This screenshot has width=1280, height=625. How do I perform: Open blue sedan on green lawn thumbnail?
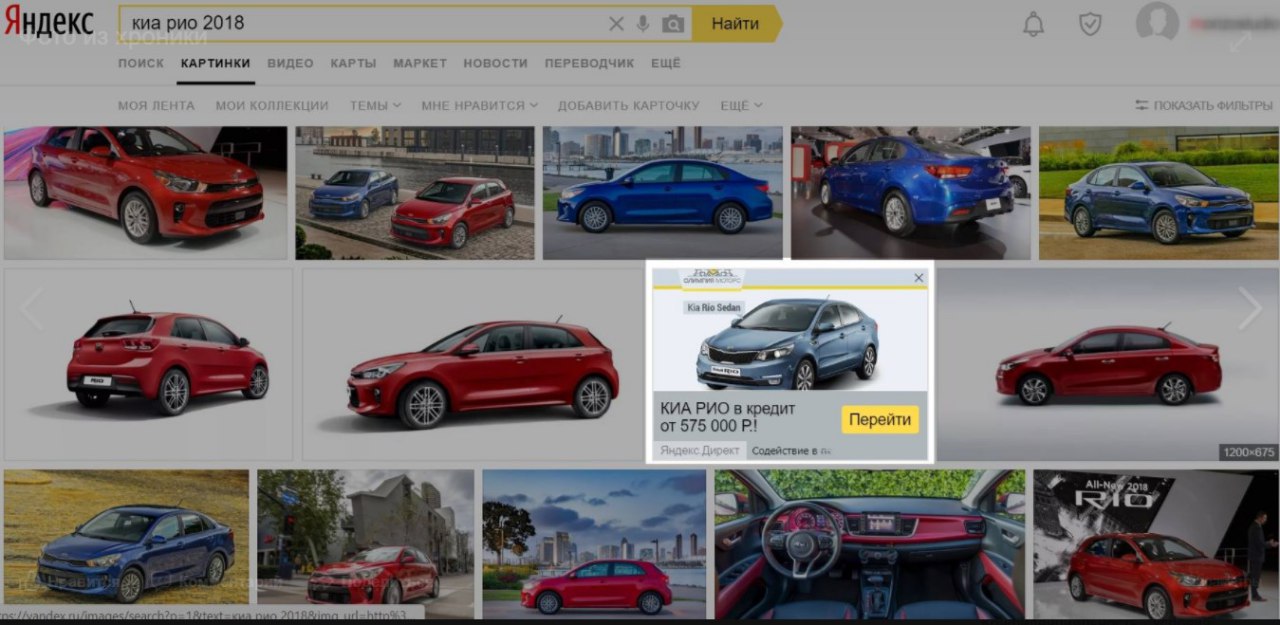point(1159,193)
